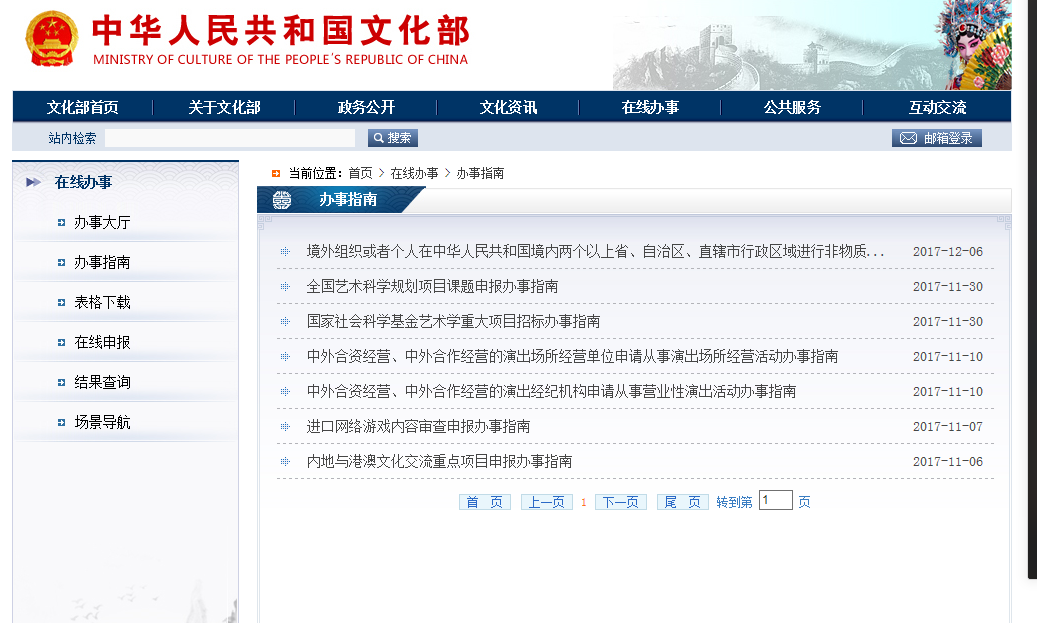Click the 在线办事 sidebar heading
1037x623 pixels.
point(83,183)
